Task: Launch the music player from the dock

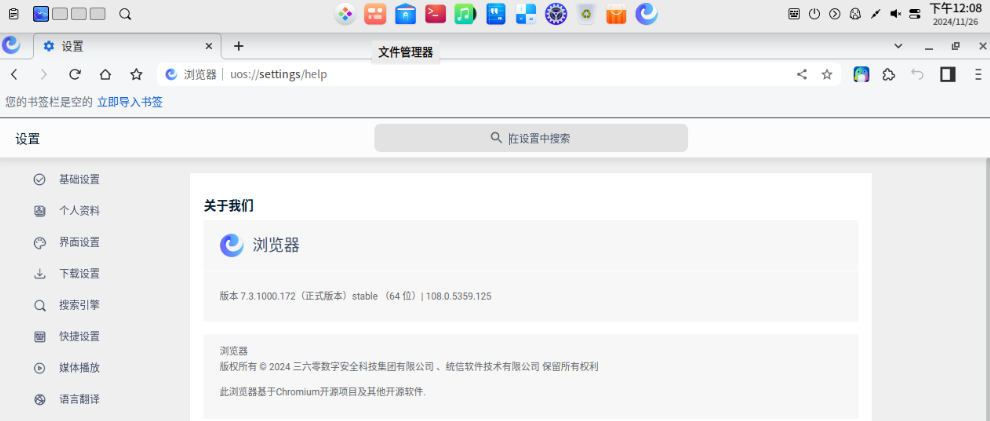Action: (x=465, y=14)
